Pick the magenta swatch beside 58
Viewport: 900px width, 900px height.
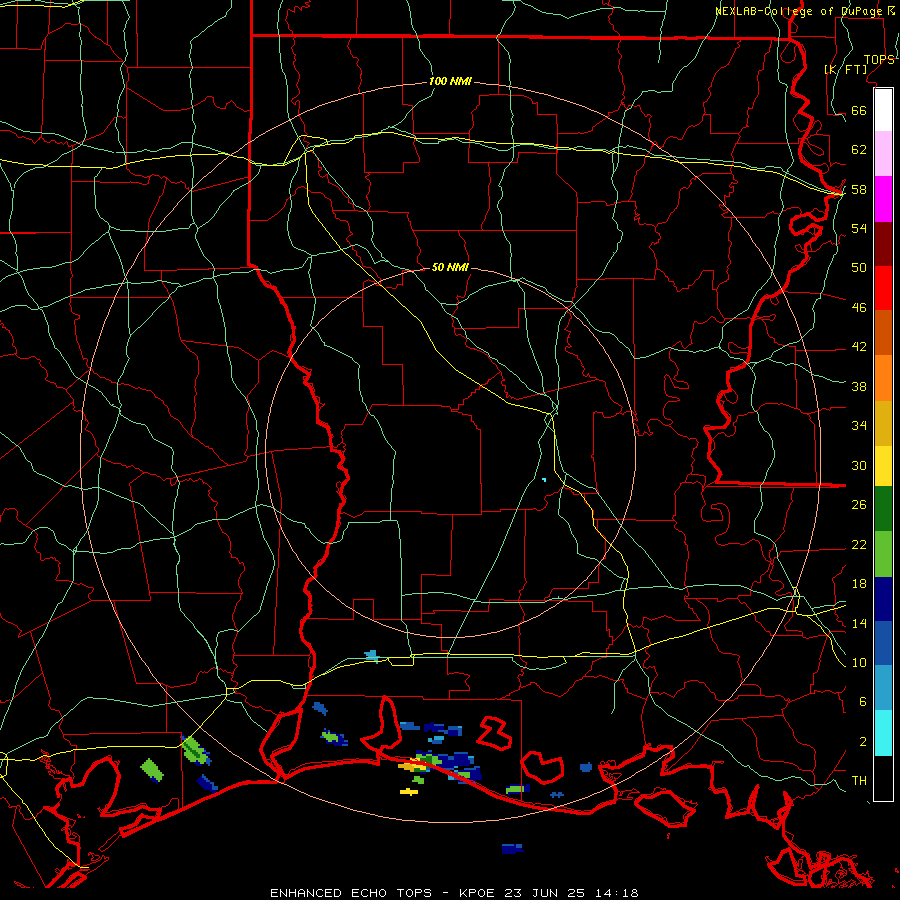pyautogui.click(x=883, y=199)
